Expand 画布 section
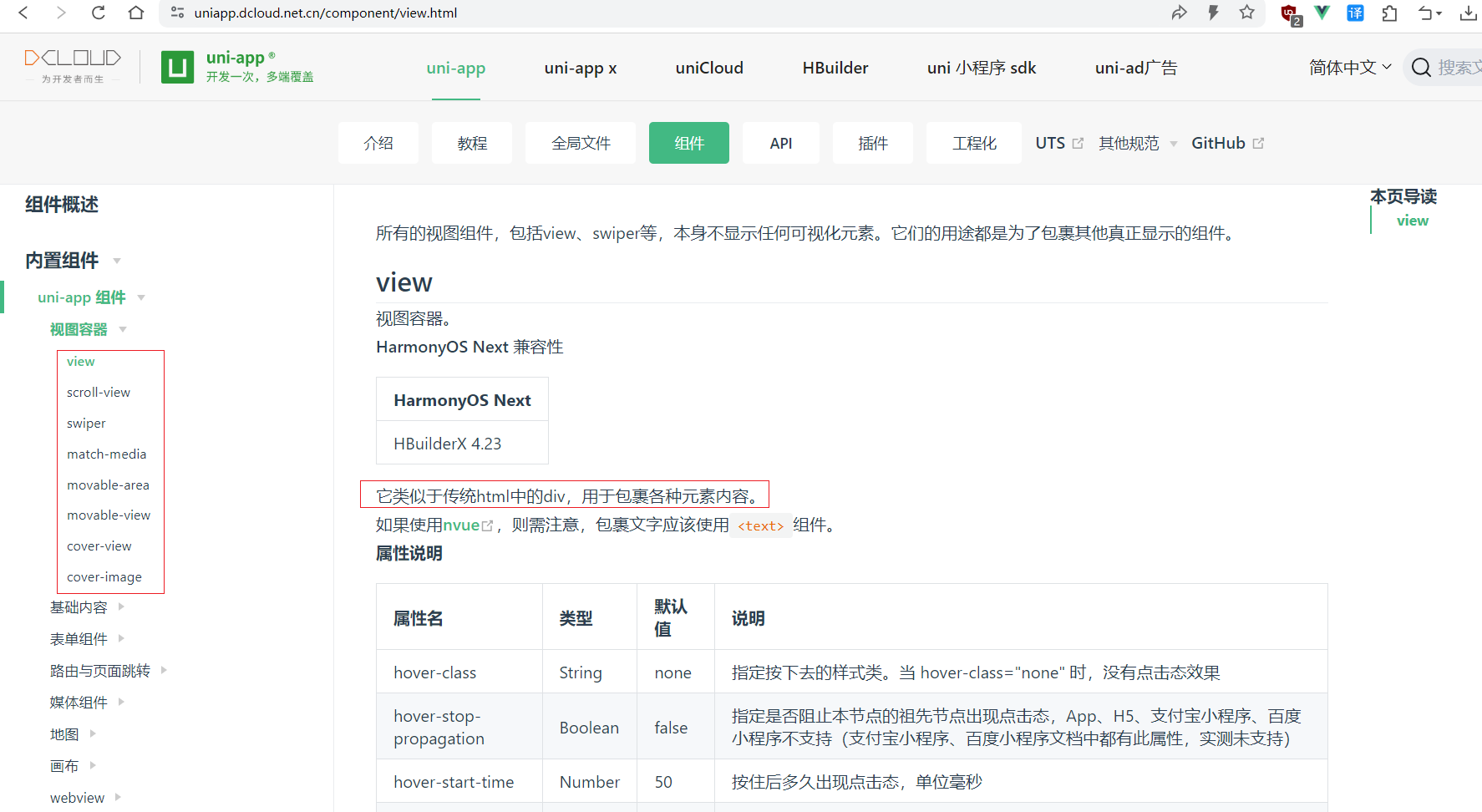Image resolution: width=1482 pixels, height=812 pixels. pyautogui.click(x=74, y=766)
